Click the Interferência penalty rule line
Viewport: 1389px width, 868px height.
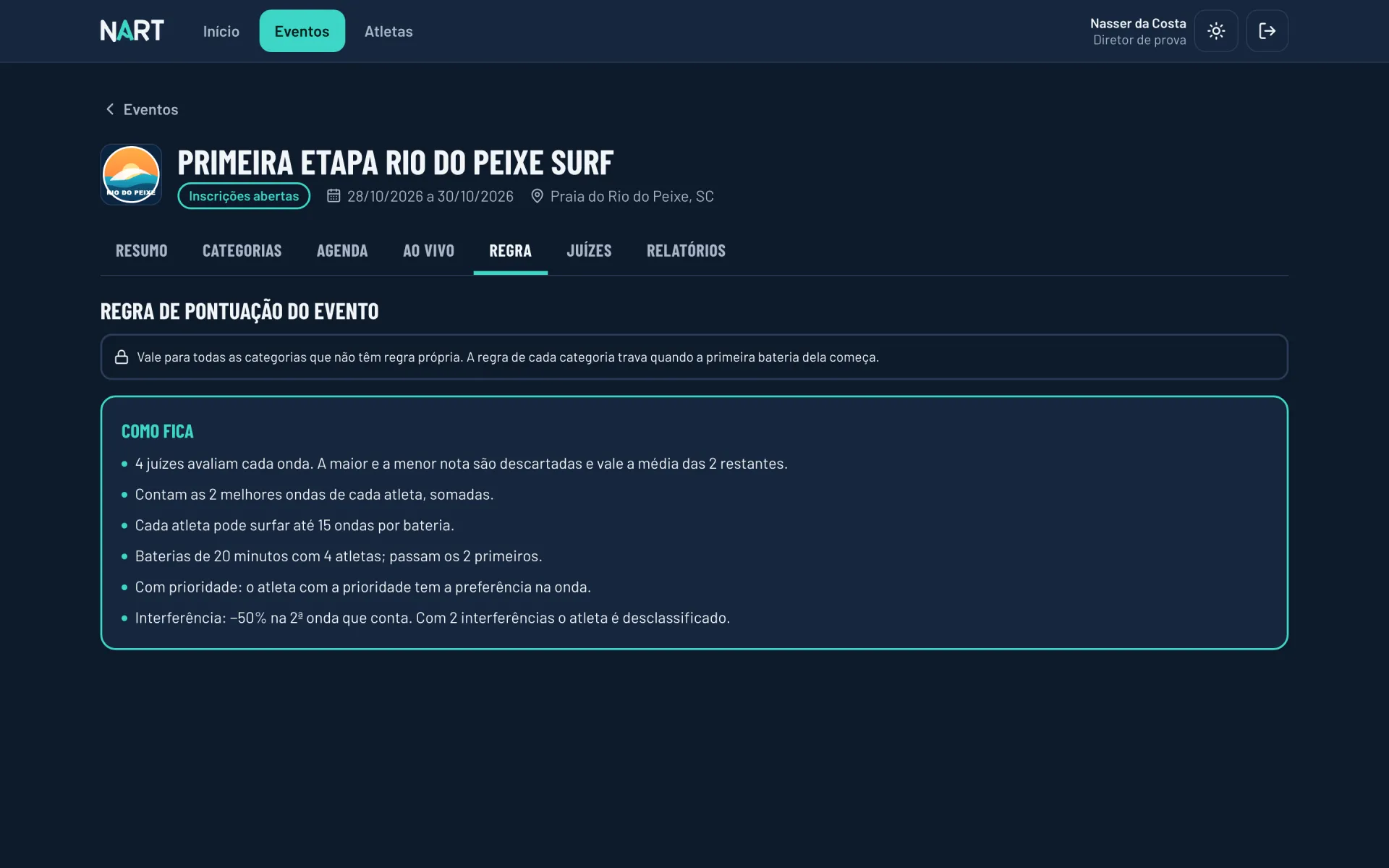point(433,618)
